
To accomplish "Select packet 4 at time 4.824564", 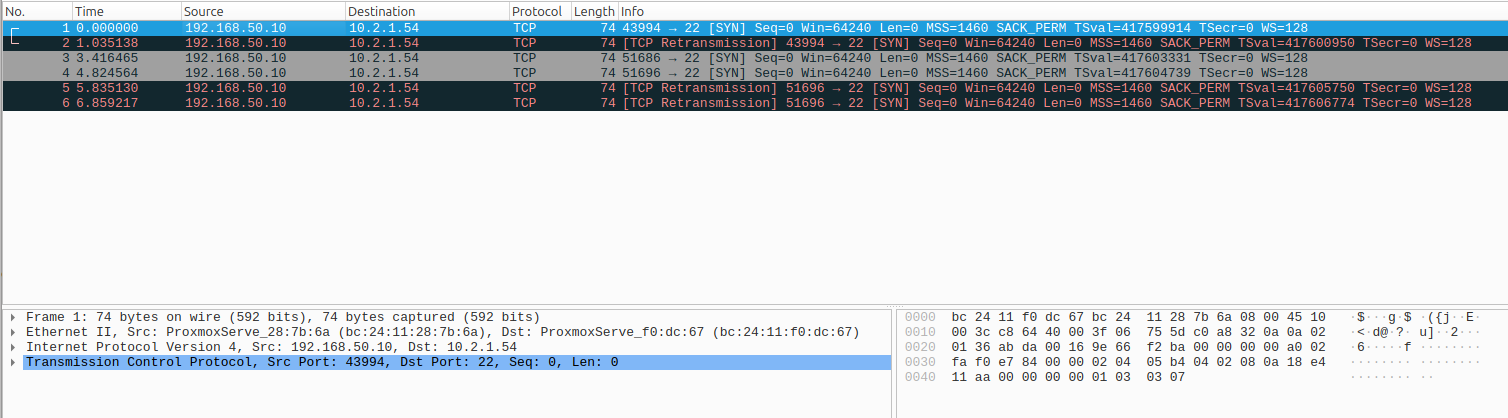I will point(754,73).
